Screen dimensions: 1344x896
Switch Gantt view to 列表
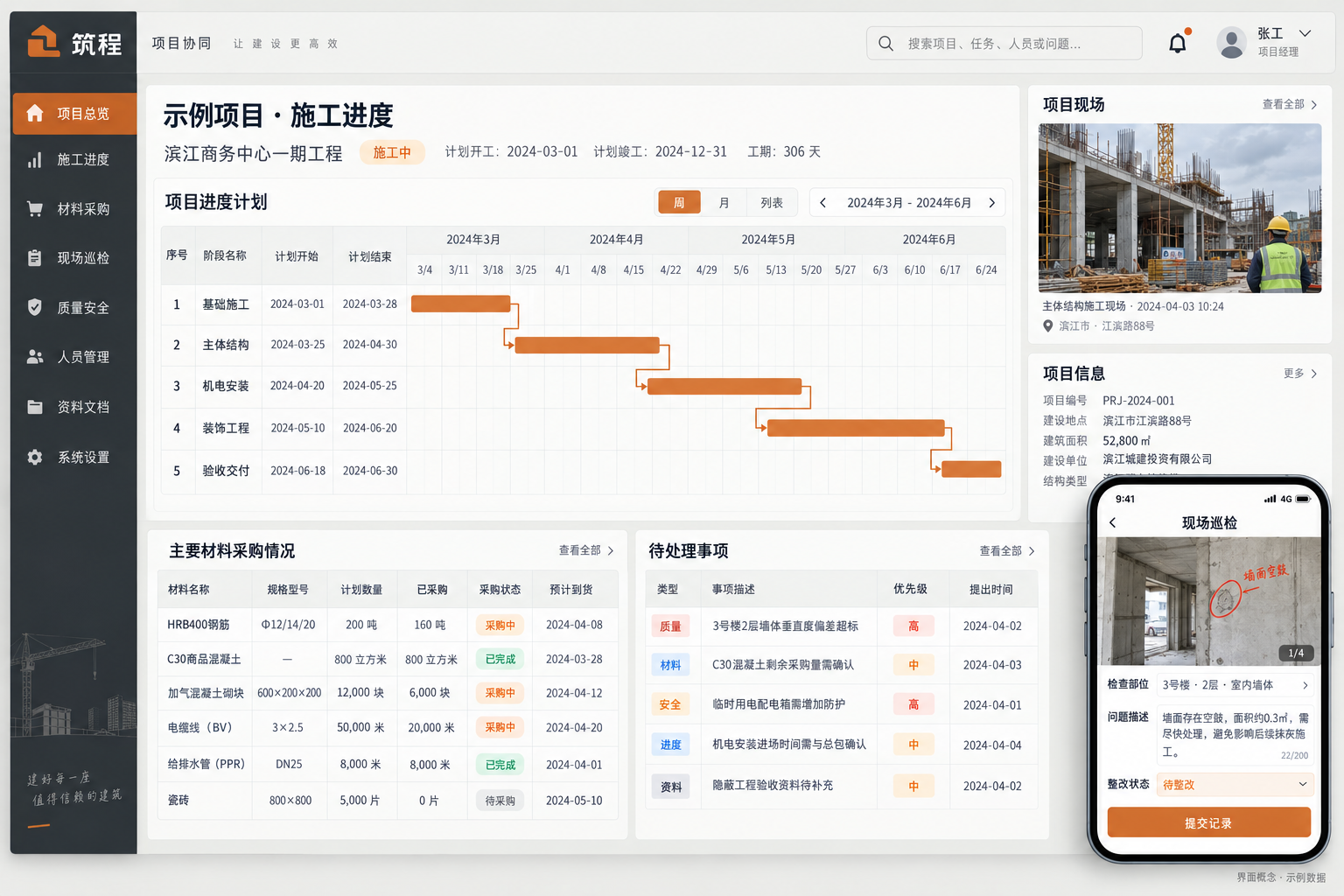point(772,202)
